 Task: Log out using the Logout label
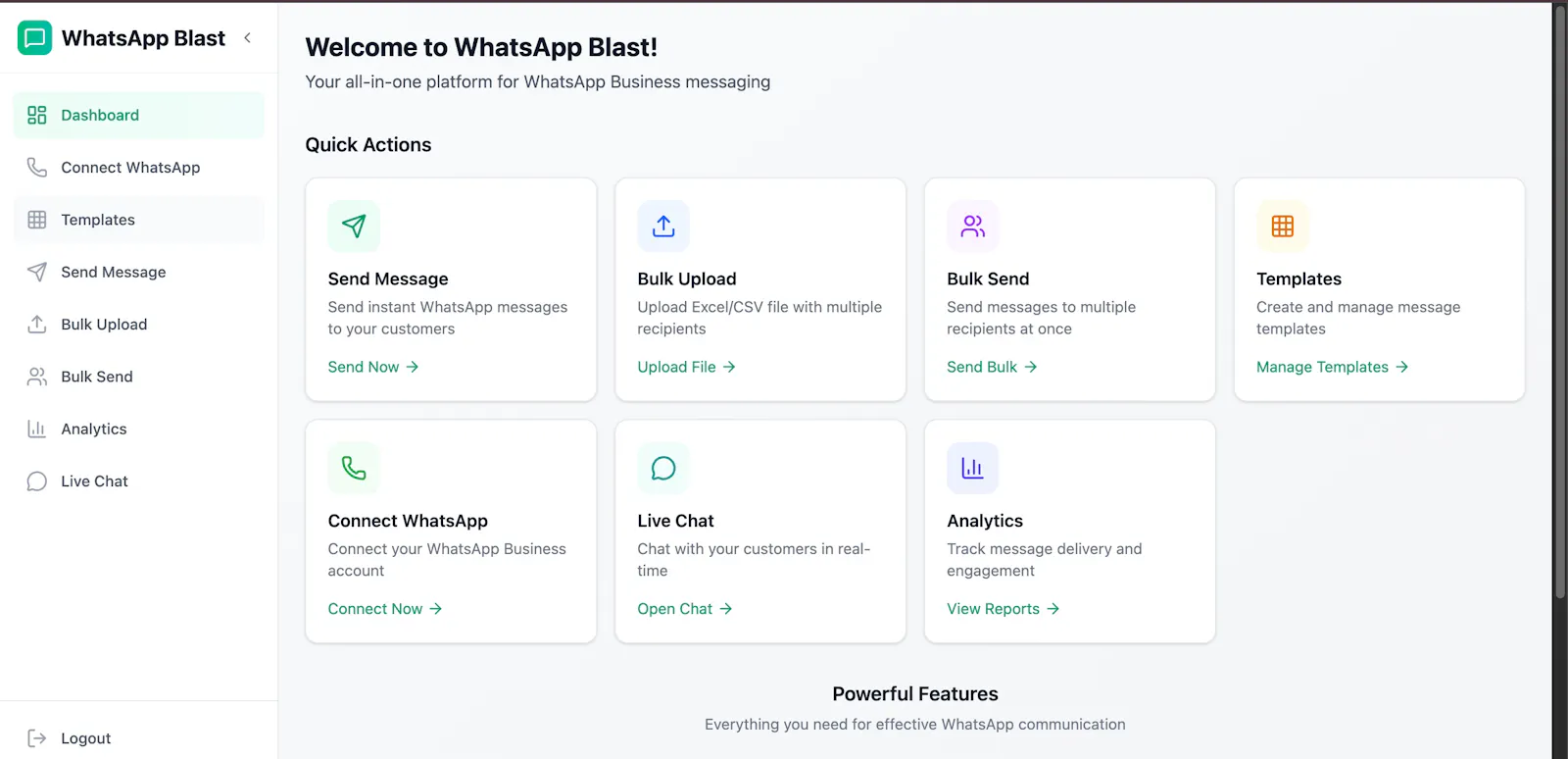(x=86, y=738)
